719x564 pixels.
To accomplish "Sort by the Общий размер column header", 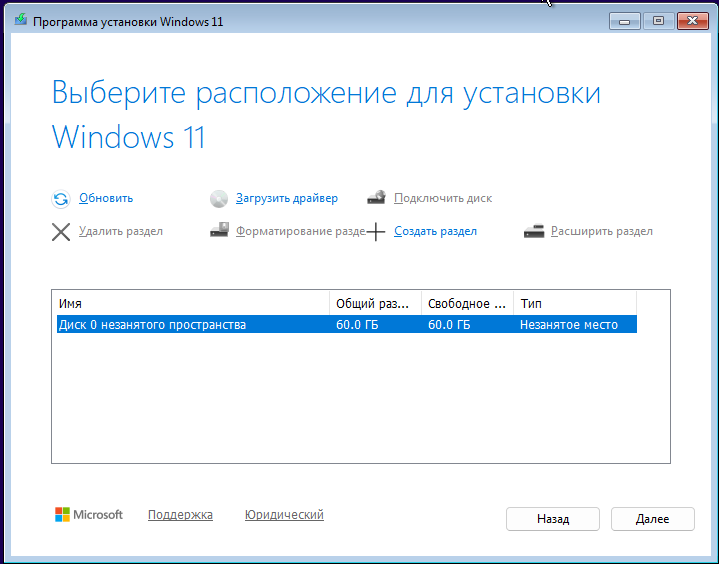I will pyautogui.click(x=375, y=304).
